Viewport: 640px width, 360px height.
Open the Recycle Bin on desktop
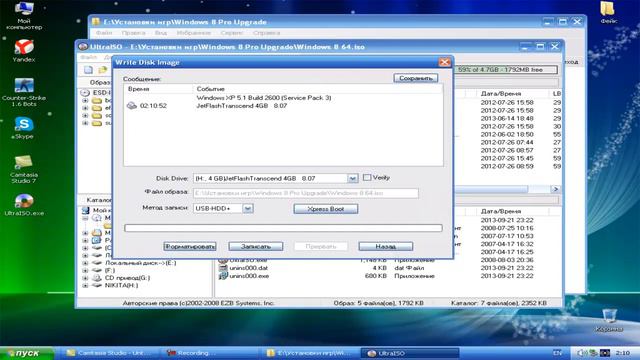pos(609,320)
